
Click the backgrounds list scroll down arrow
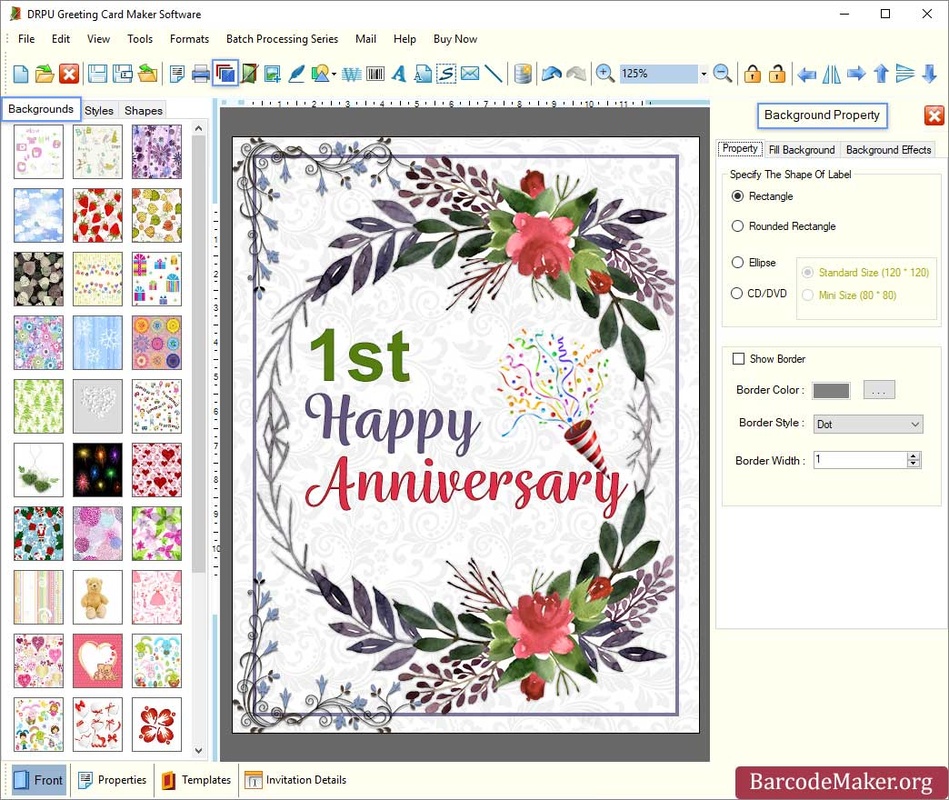(199, 750)
